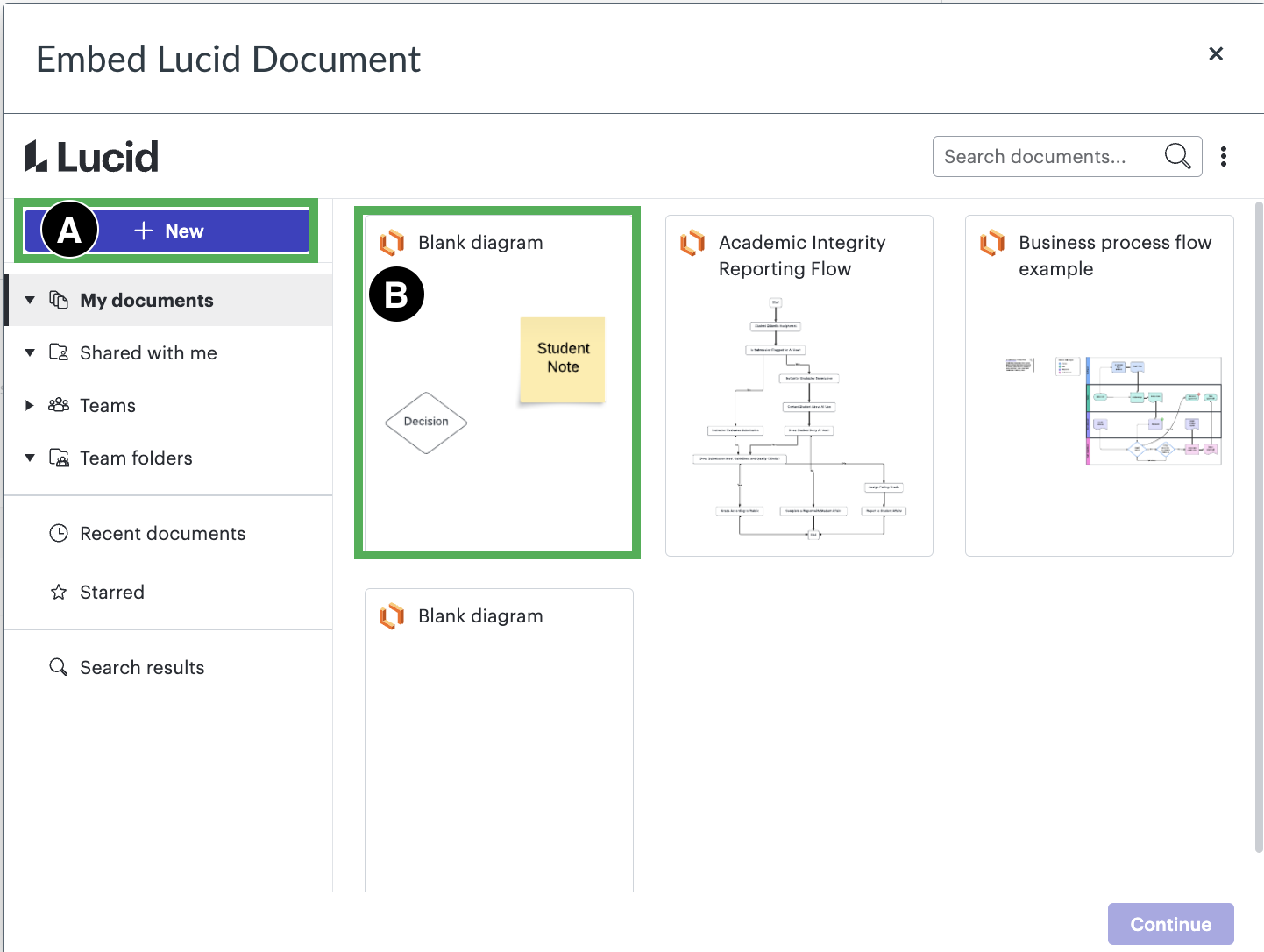Viewport: 1264px width, 952px height.
Task: Select the Business process flow example document
Action: [x=1099, y=386]
